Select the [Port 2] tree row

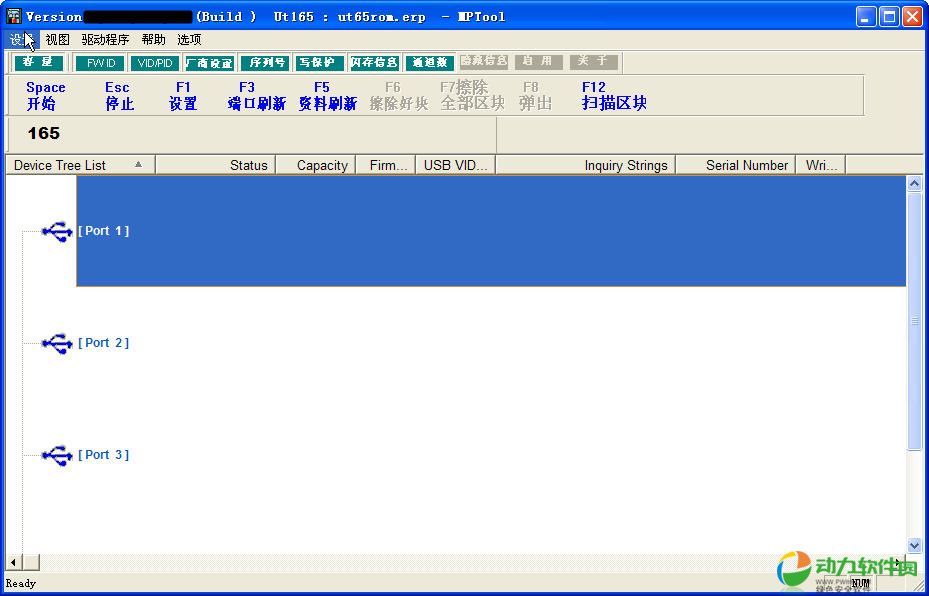[x=103, y=342]
